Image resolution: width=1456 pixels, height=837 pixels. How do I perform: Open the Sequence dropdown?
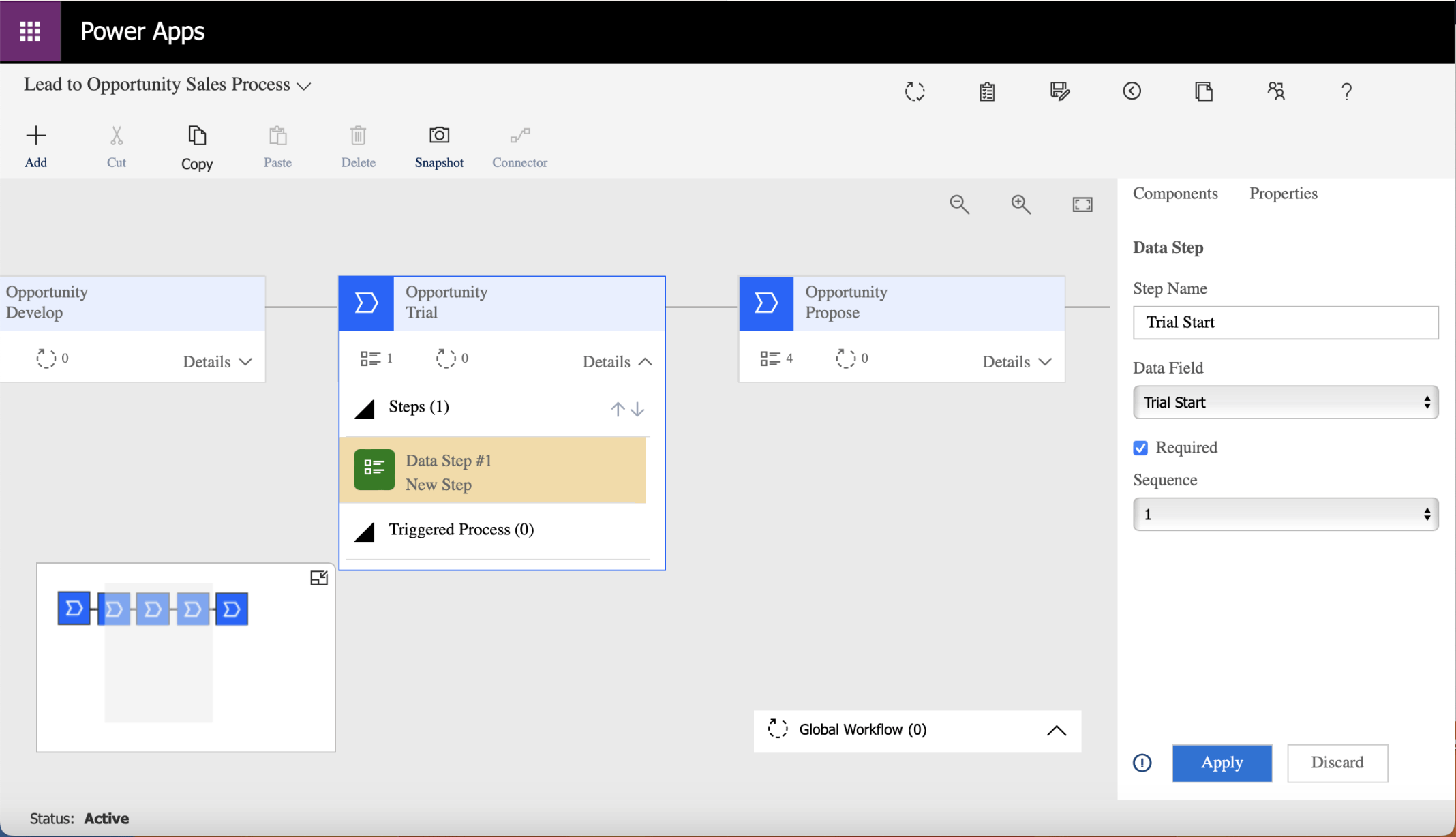coord(1285,514)
